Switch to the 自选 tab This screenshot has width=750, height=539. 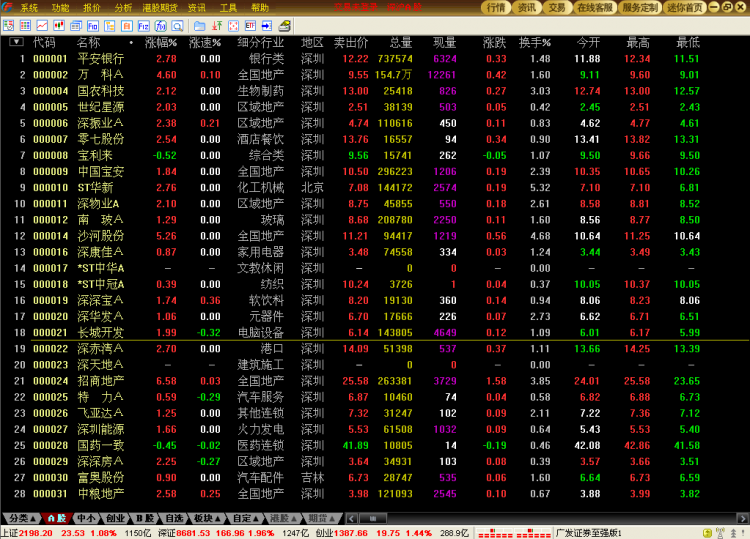(174, 518)
